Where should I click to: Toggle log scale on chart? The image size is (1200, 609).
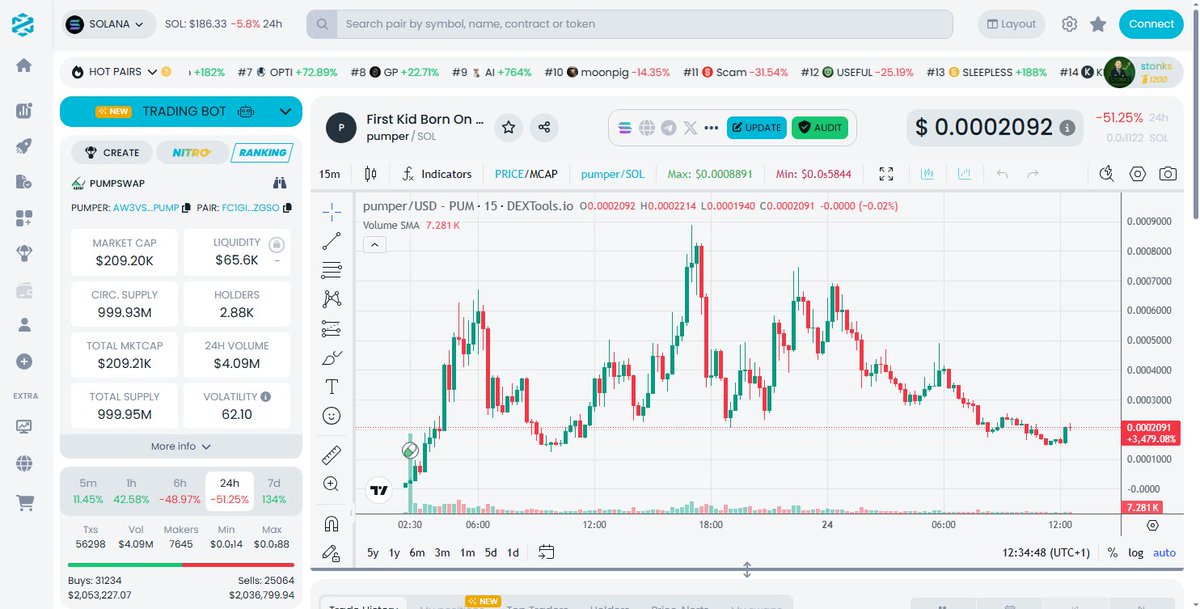point(1136,552)
